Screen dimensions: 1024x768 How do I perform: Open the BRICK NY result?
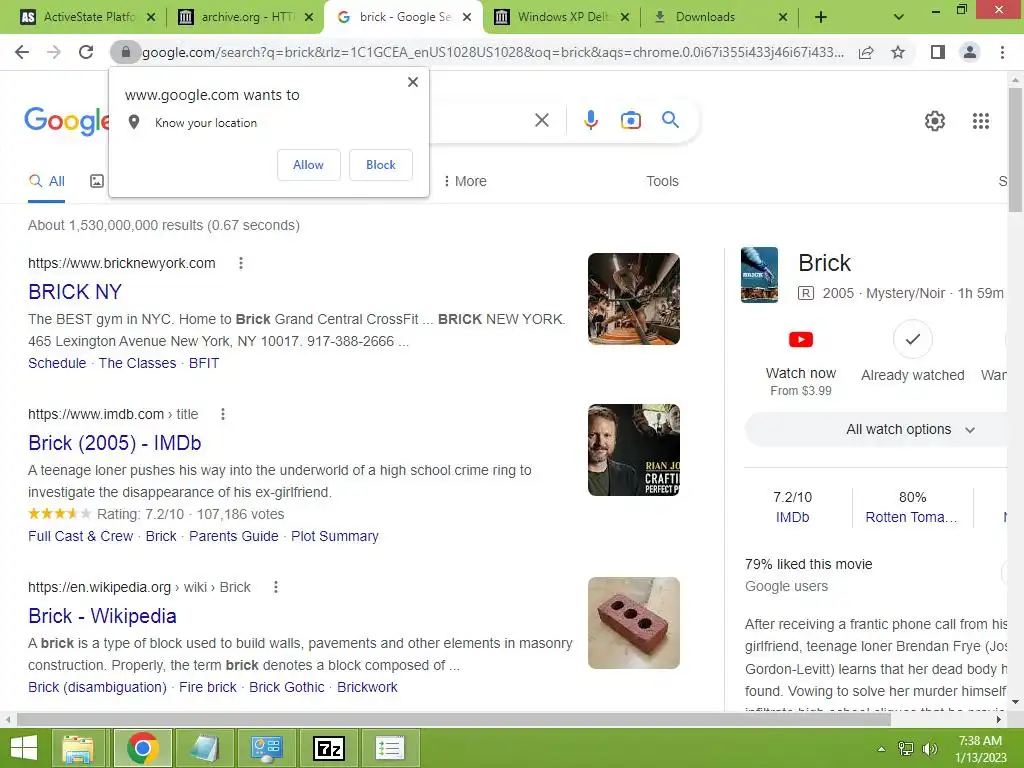pyautogui.click(x=75, y=291)
